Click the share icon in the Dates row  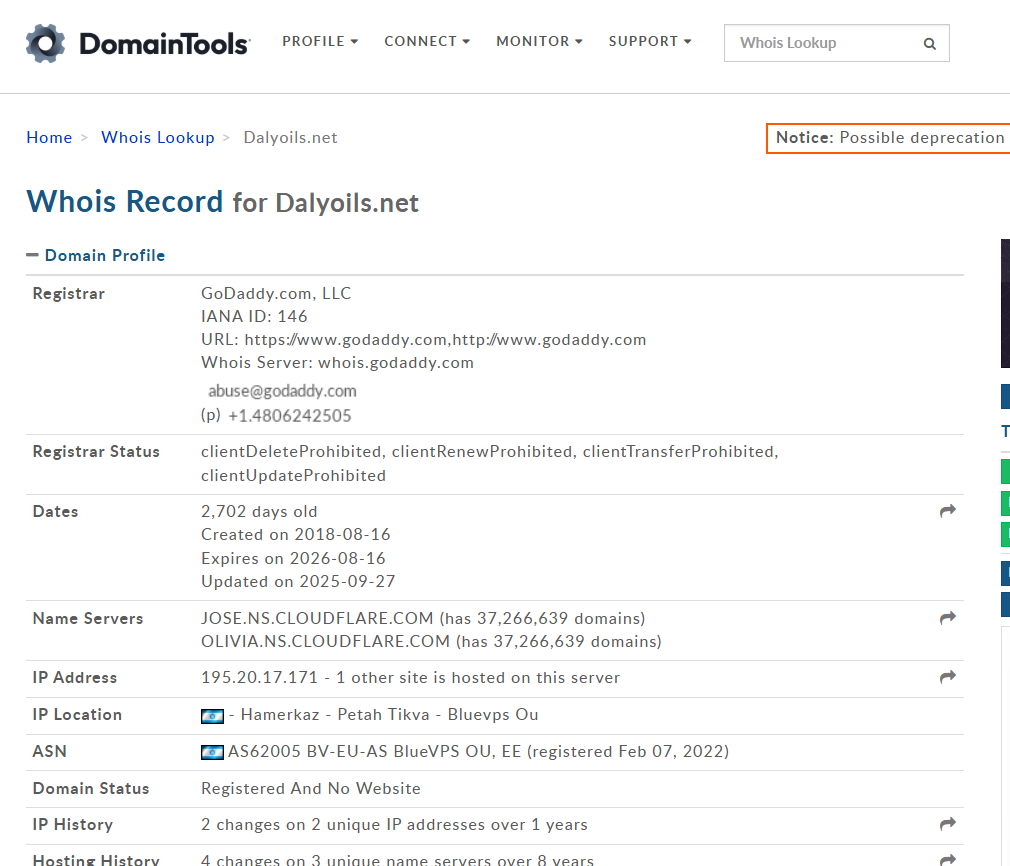[947, 510]
